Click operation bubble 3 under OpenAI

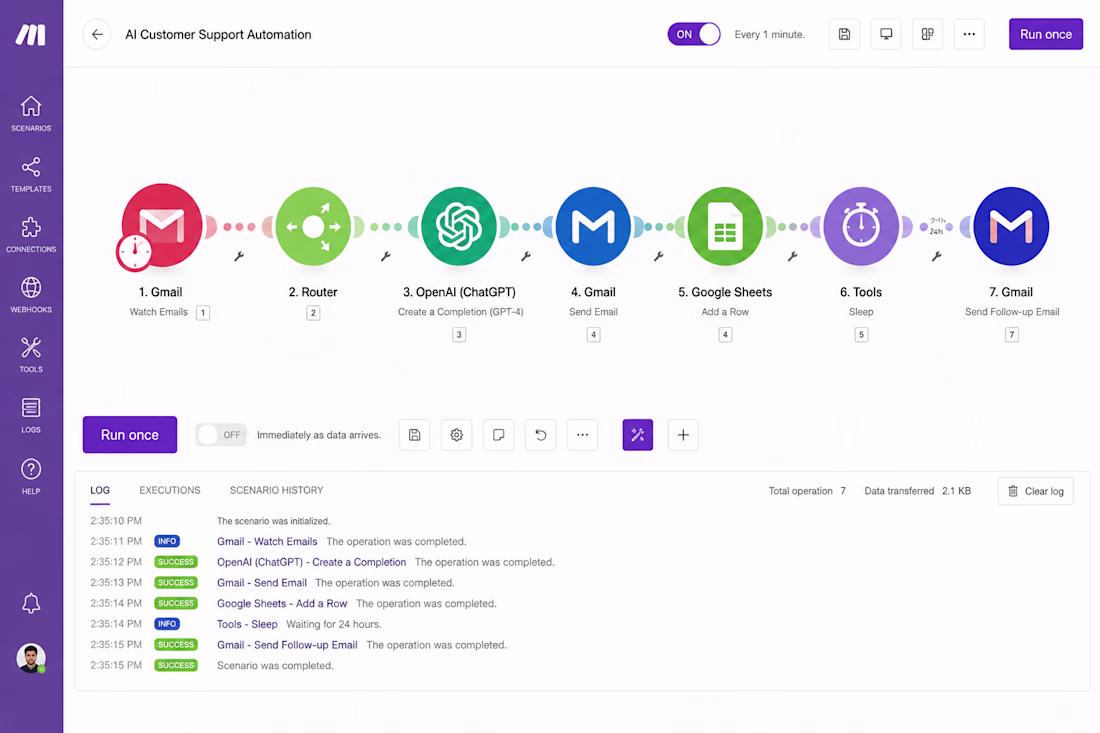click(459, 335)
